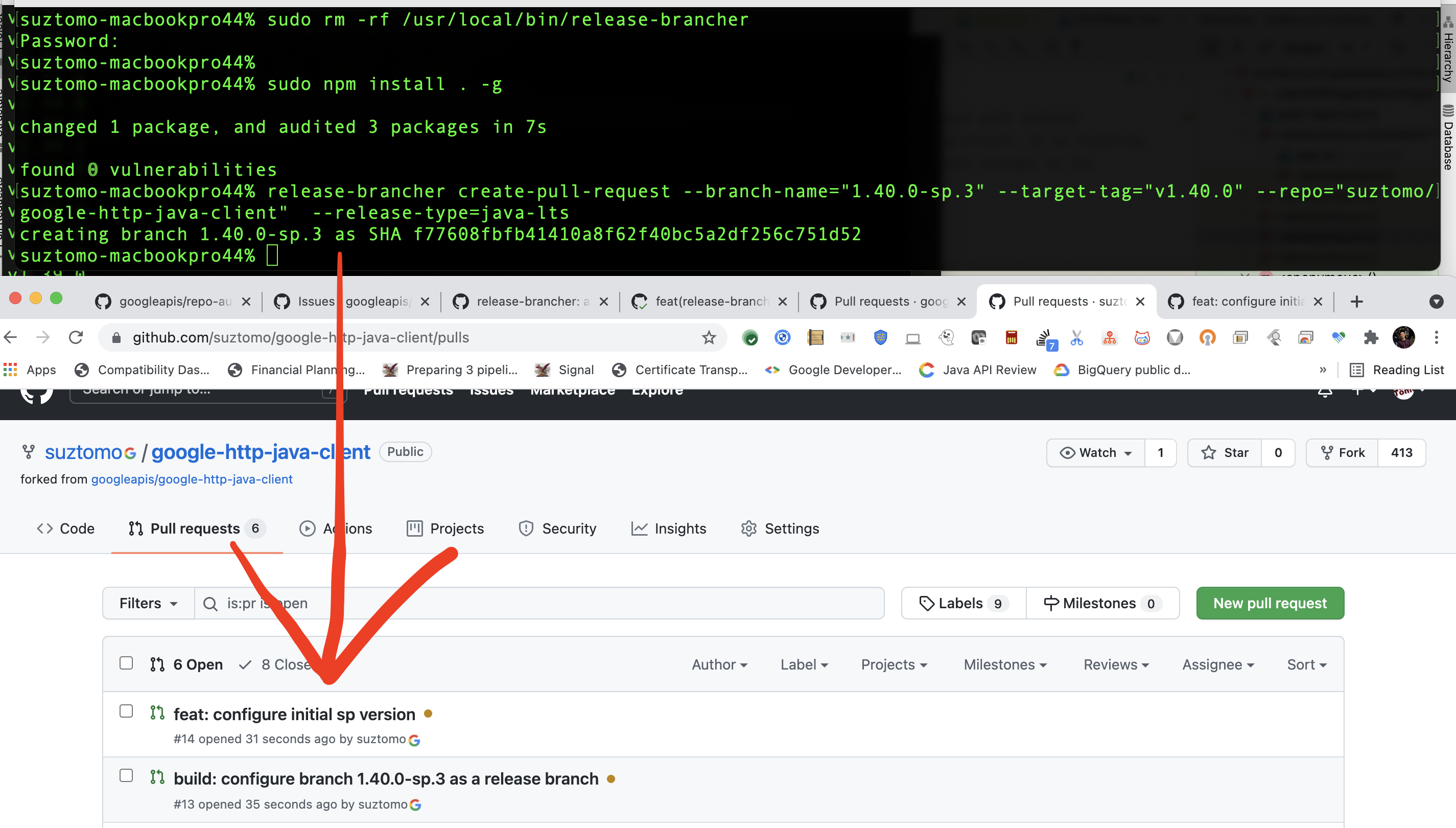
Task: Switch to the 'feat: configure initial' browser tab
Action: point(1248,302)
